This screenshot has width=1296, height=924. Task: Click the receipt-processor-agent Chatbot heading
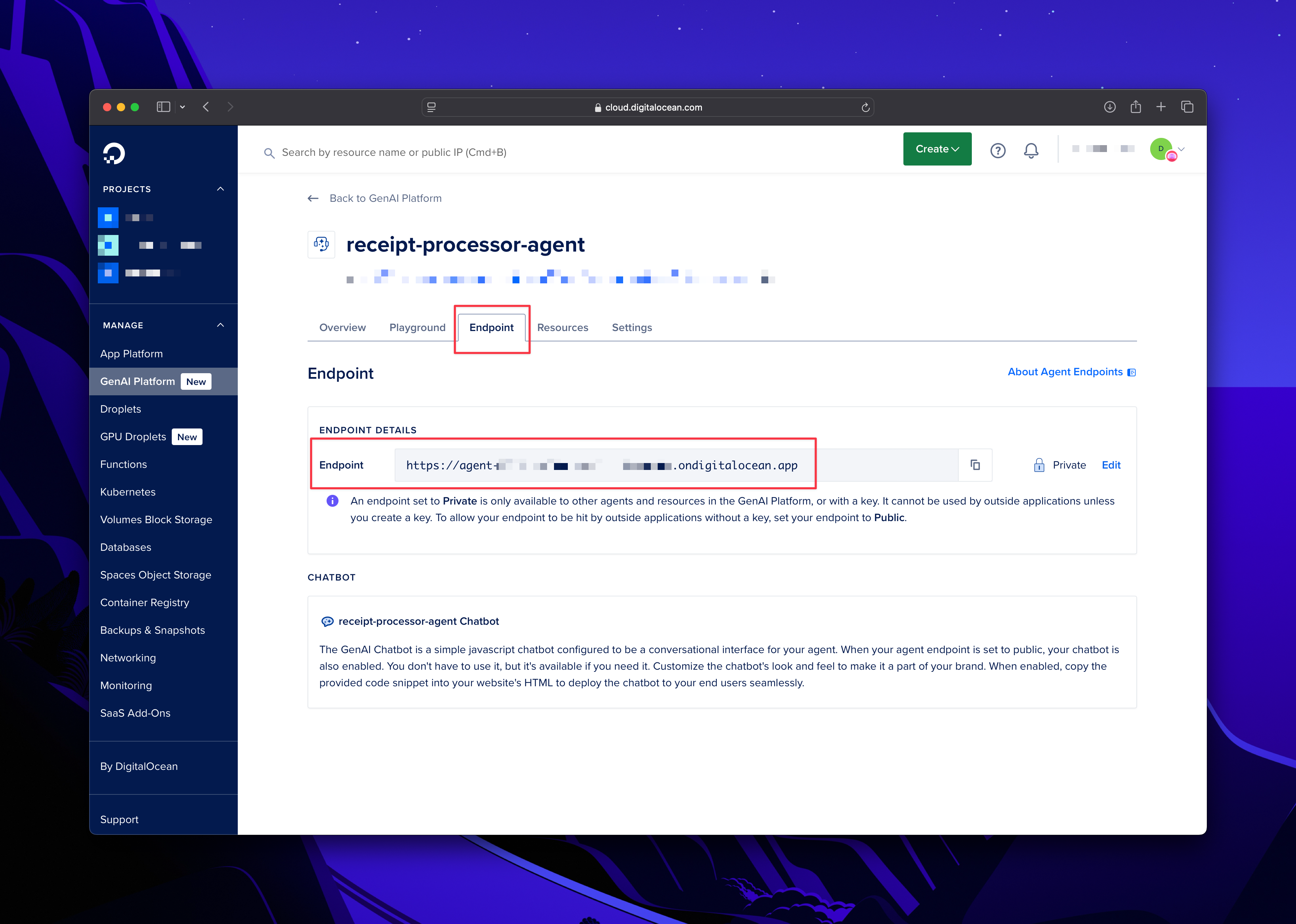tap(419, 622)
